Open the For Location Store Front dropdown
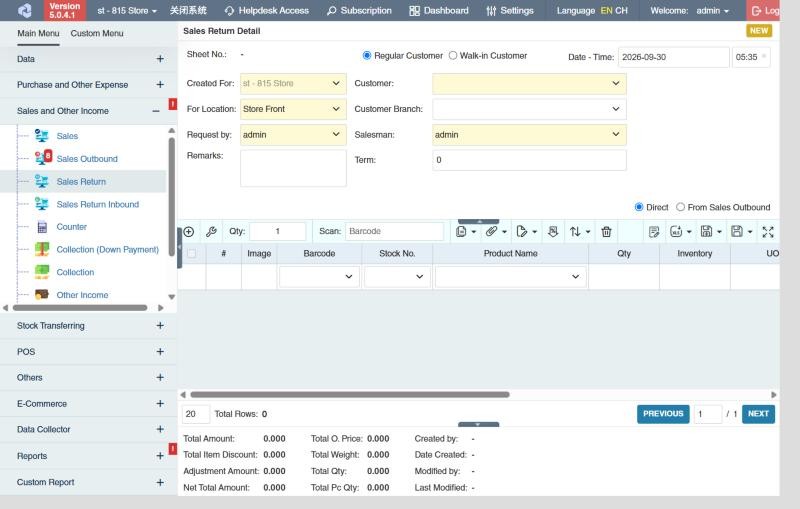Image resolution: width=800 pixels, height=509 pixels. (293, 109)
